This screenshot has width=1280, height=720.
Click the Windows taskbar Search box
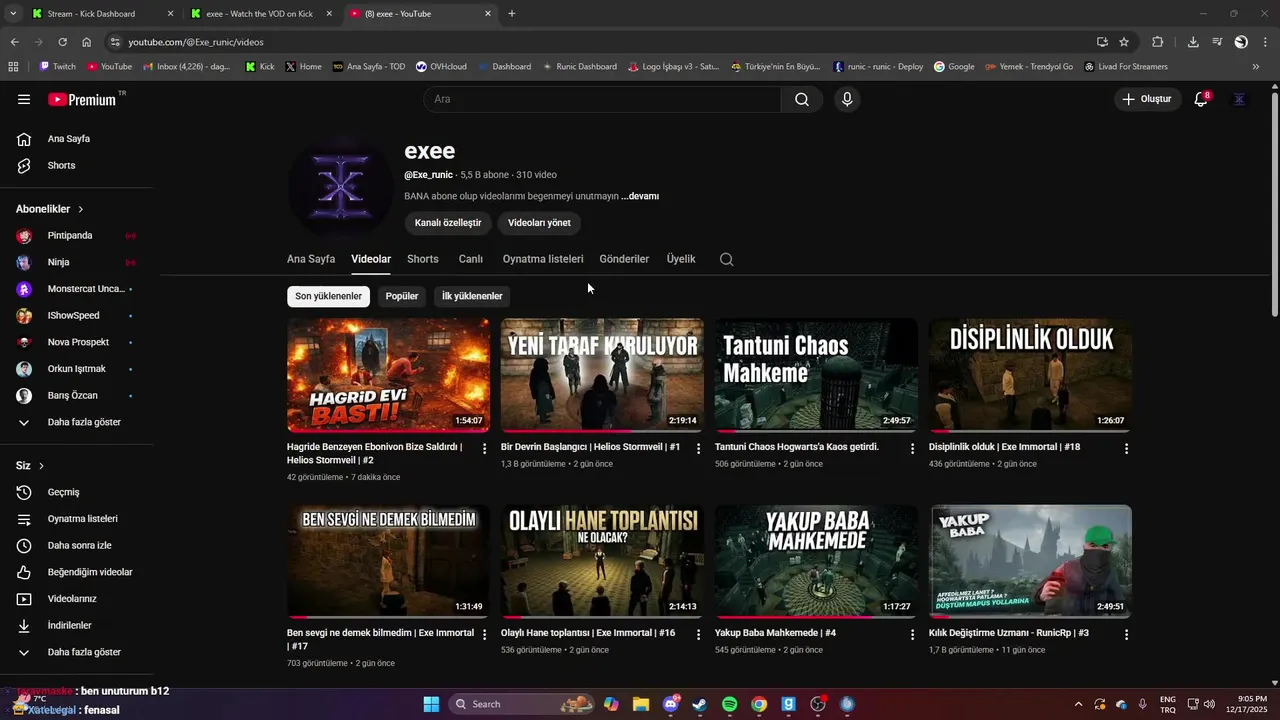(x=519, y=704)
